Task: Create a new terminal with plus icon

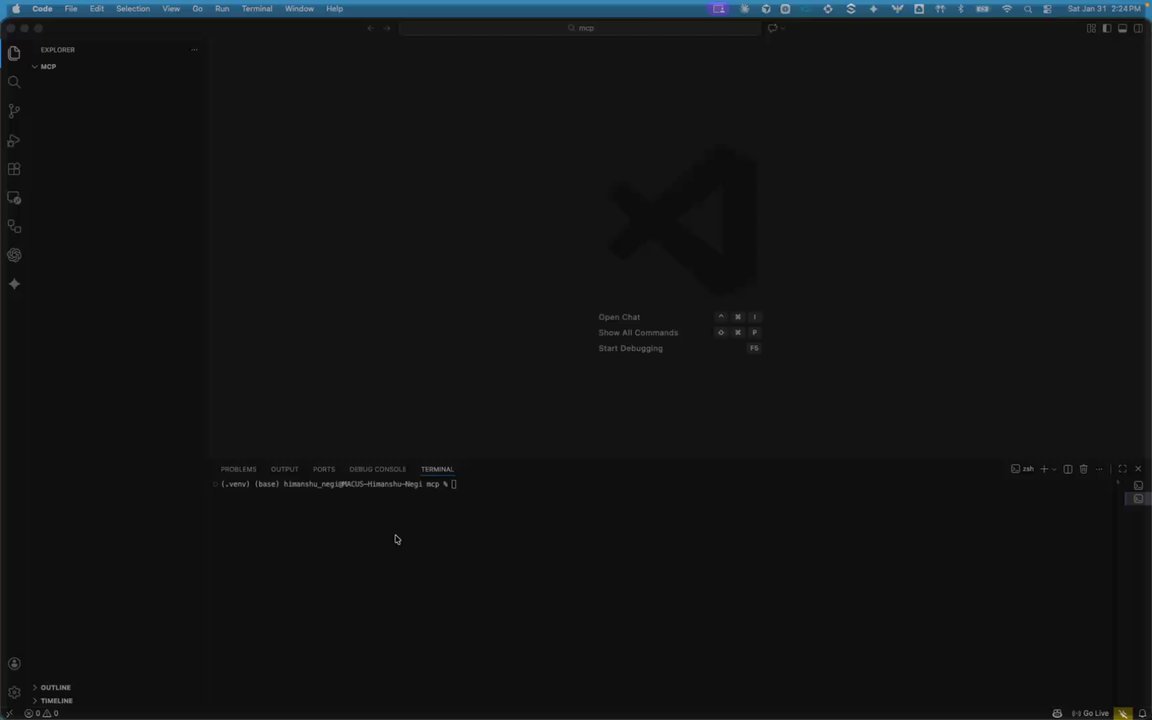Action: click(x=1044, y=469)
